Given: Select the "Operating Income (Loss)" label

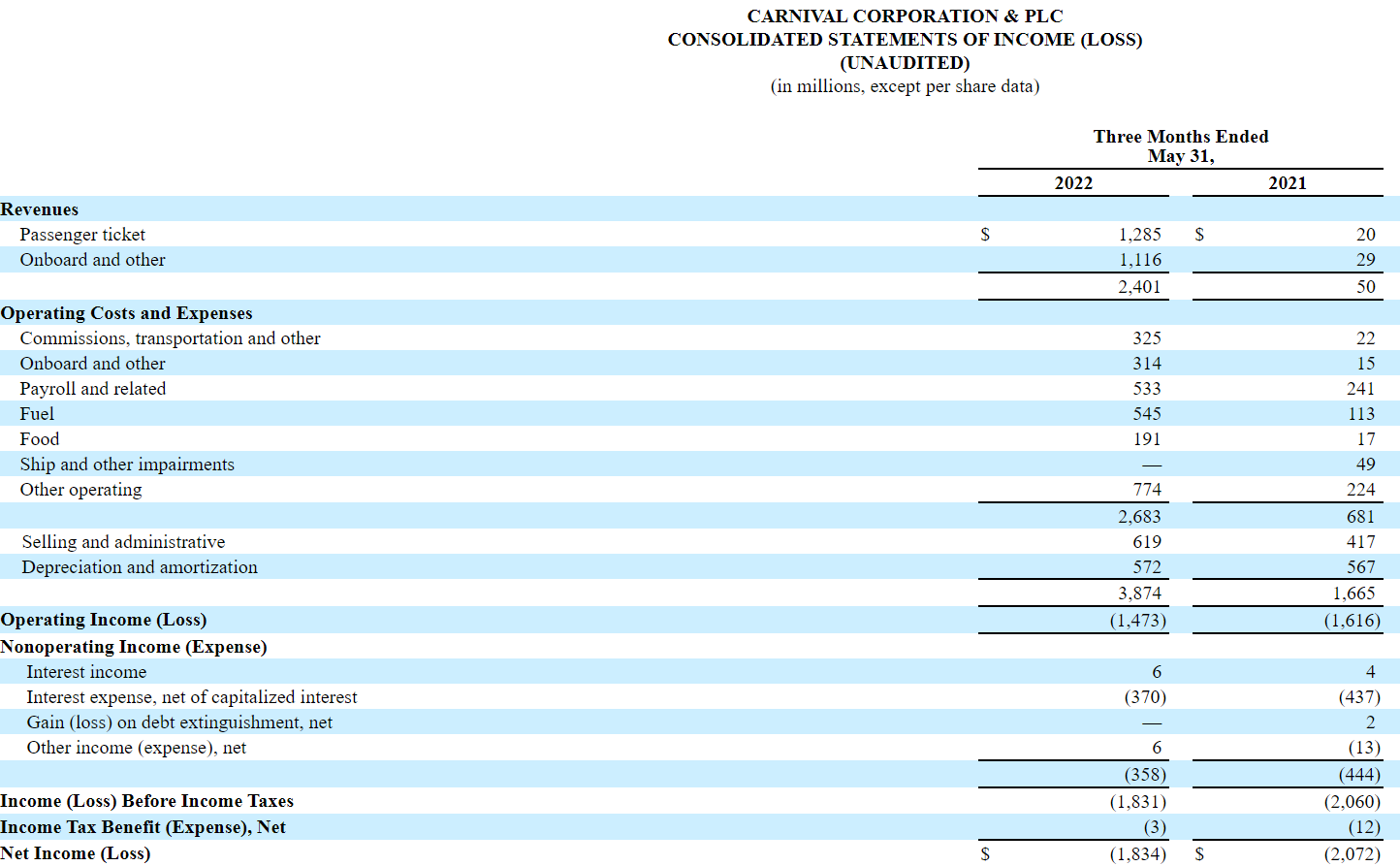Looking at the screenshot, I should click(x=104, y=620).
